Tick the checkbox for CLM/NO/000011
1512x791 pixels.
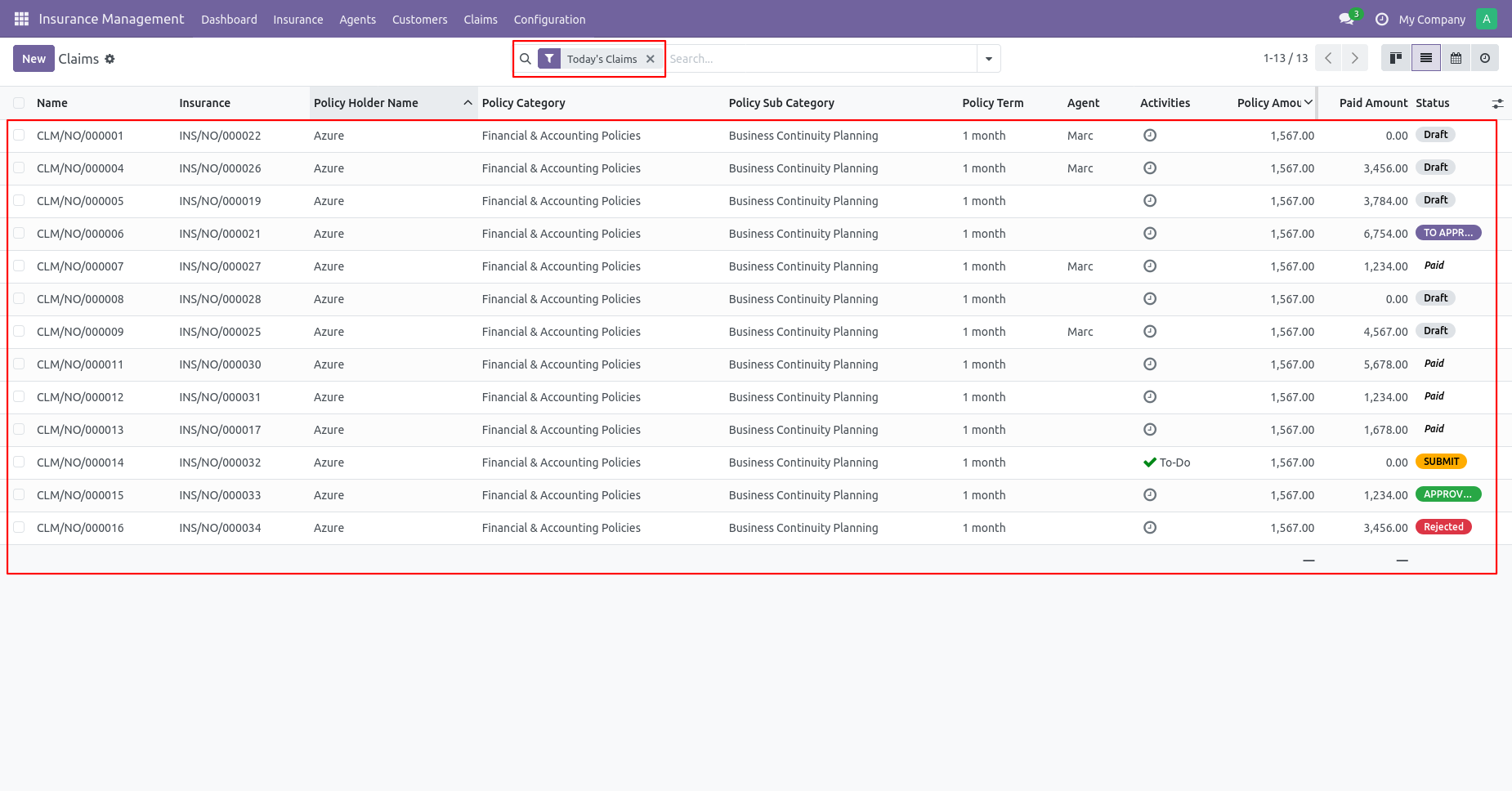[x=19, y=364]
